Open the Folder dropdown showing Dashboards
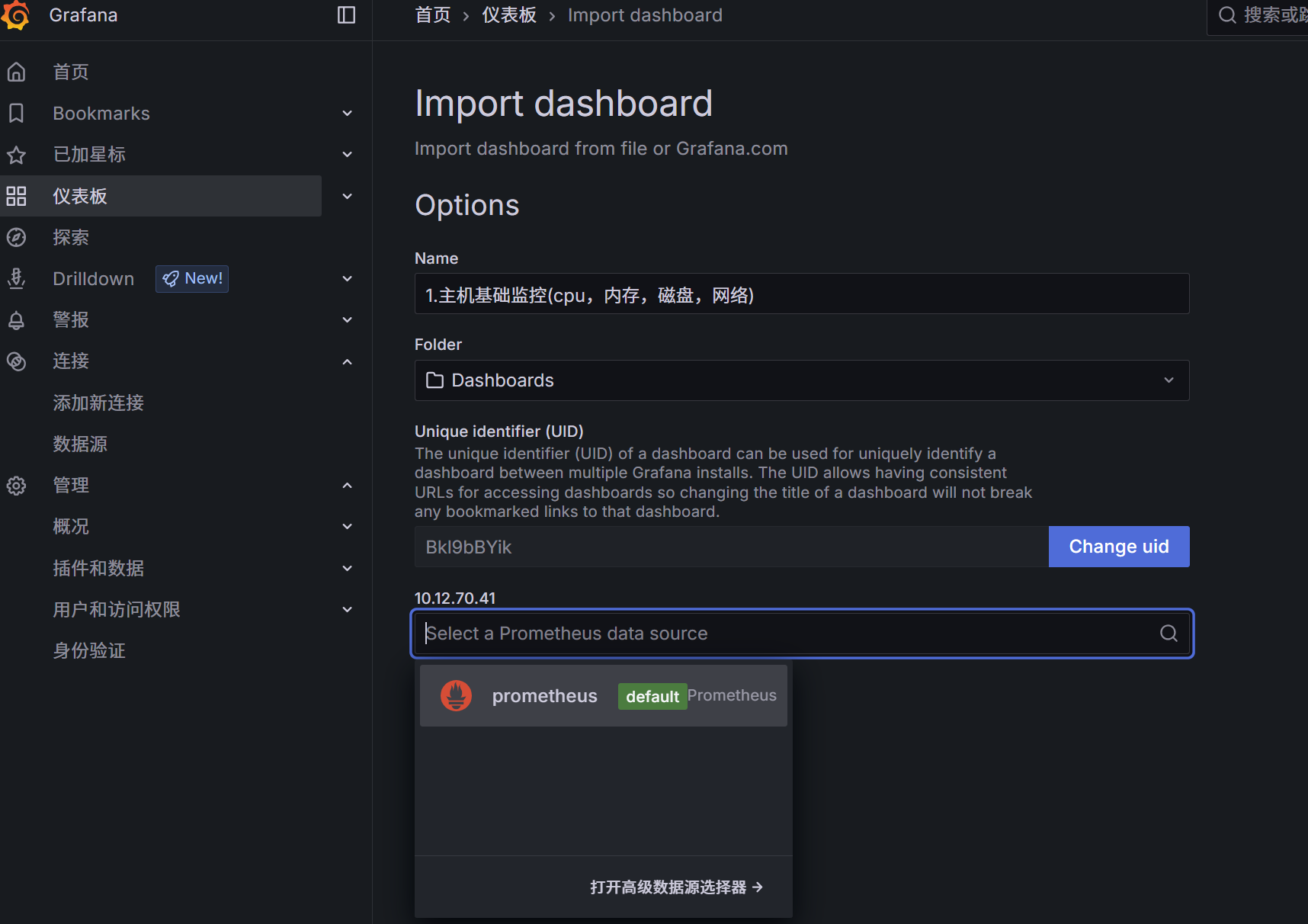Image resolution: width=1308 pixels, height=924 pixels. (802, 380)
